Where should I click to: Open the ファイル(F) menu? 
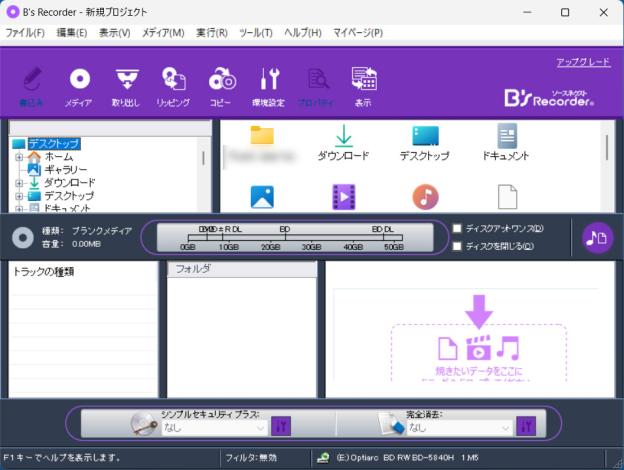point(25,33)
